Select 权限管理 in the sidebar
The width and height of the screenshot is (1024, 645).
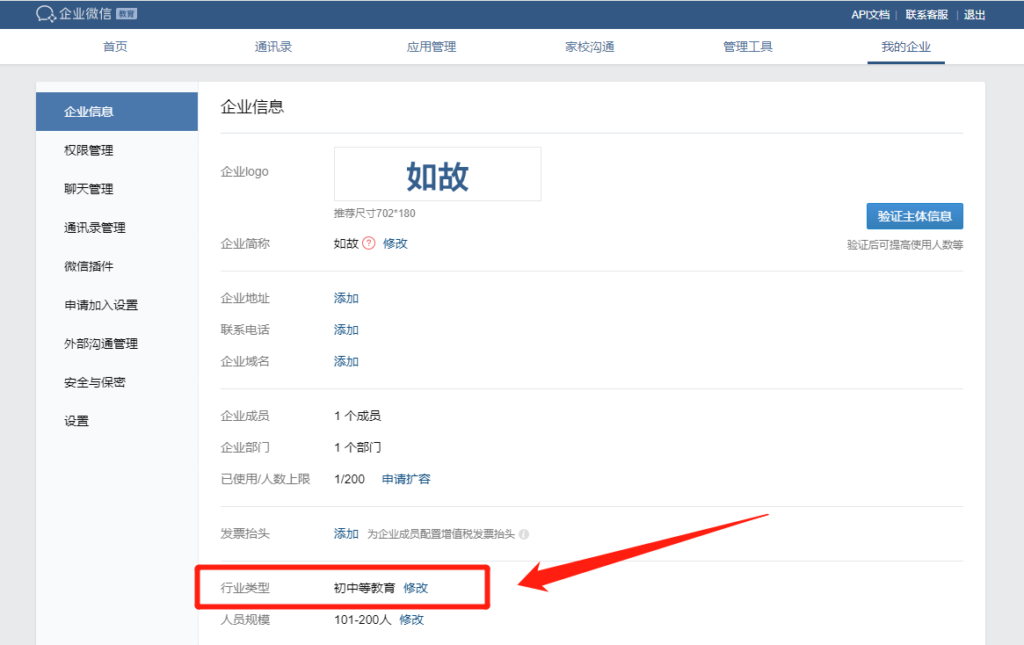coord(89,150)
